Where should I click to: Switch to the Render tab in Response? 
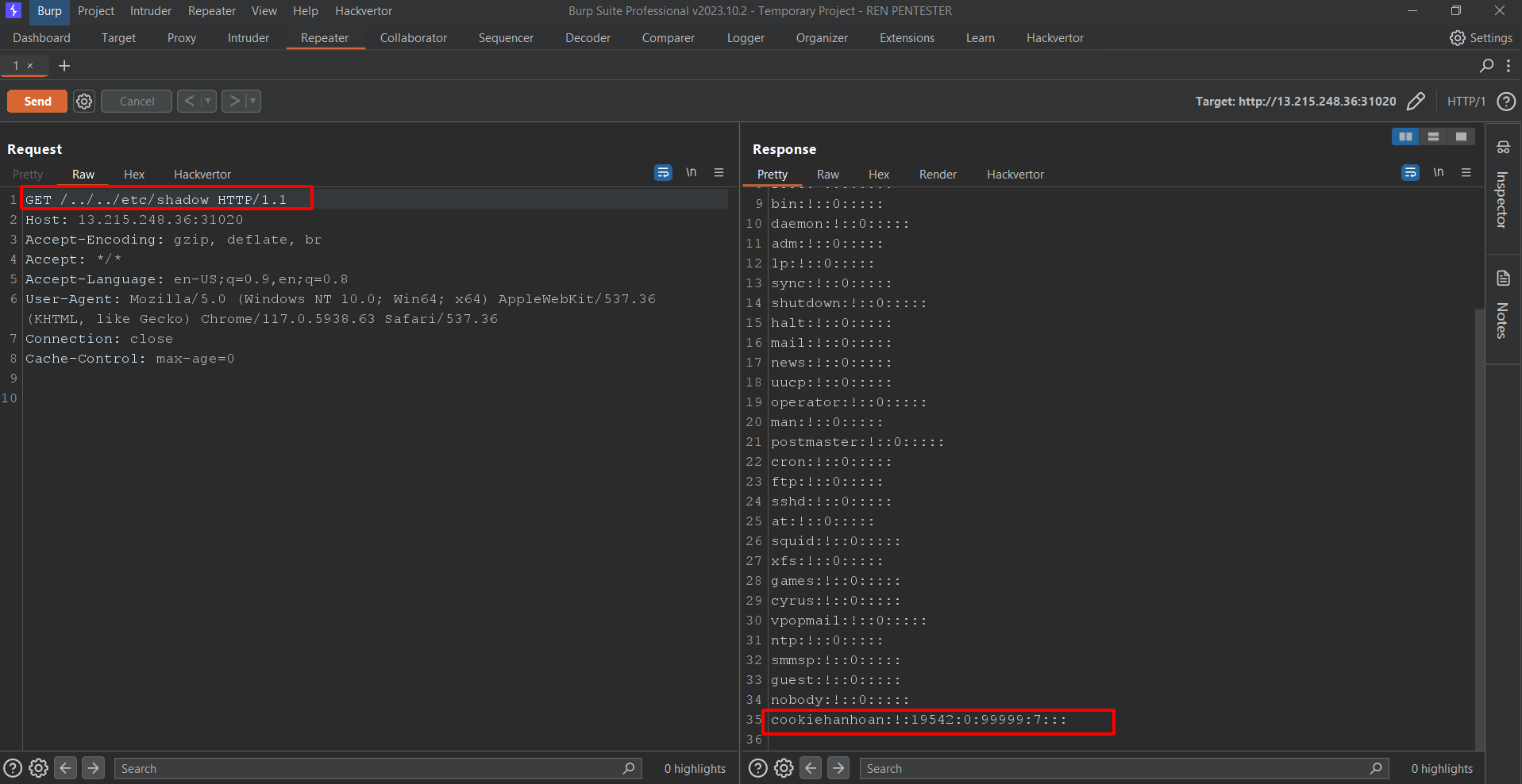pos(938,174)
